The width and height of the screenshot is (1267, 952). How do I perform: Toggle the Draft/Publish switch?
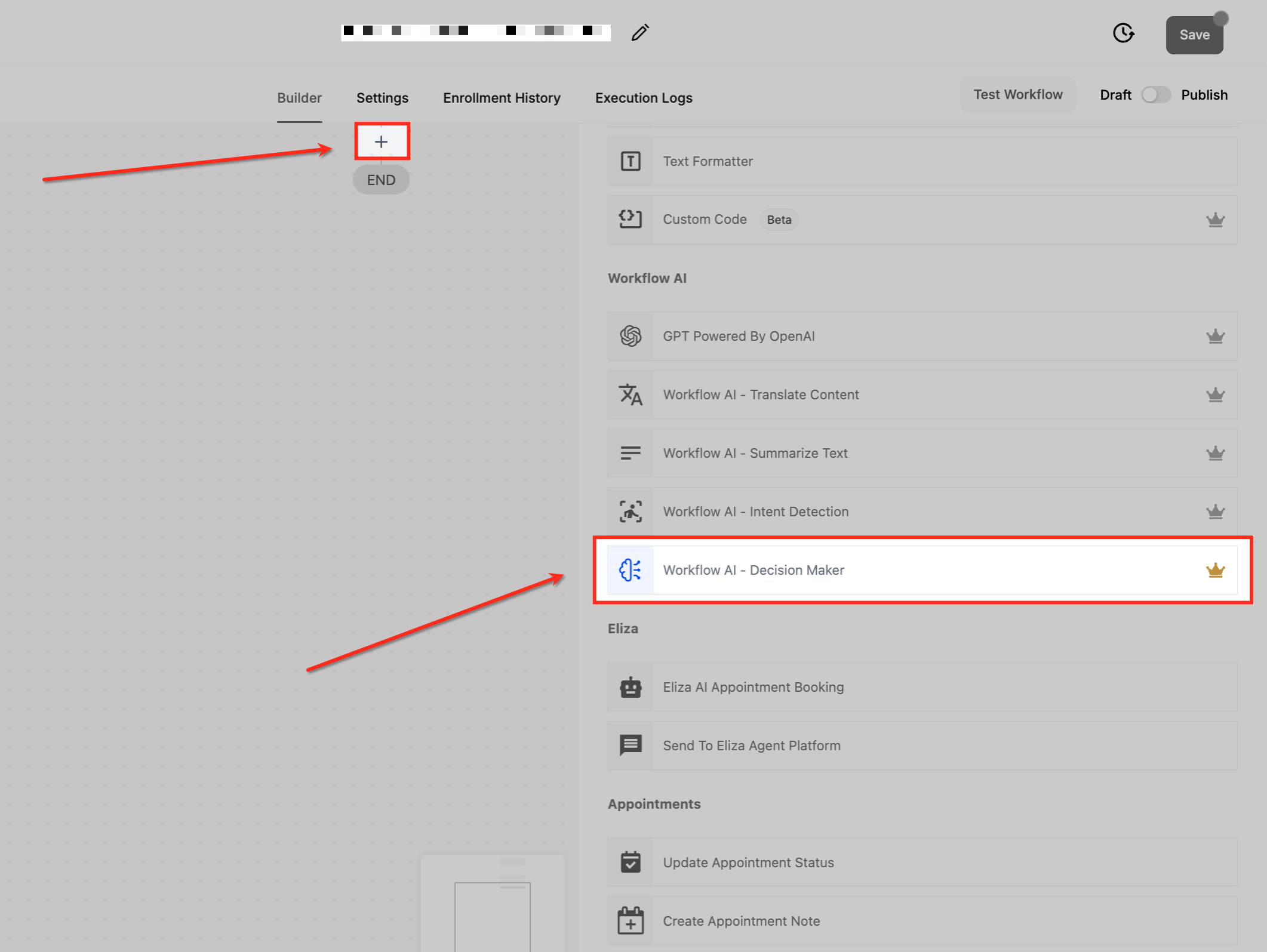(x=1155, y=95)
